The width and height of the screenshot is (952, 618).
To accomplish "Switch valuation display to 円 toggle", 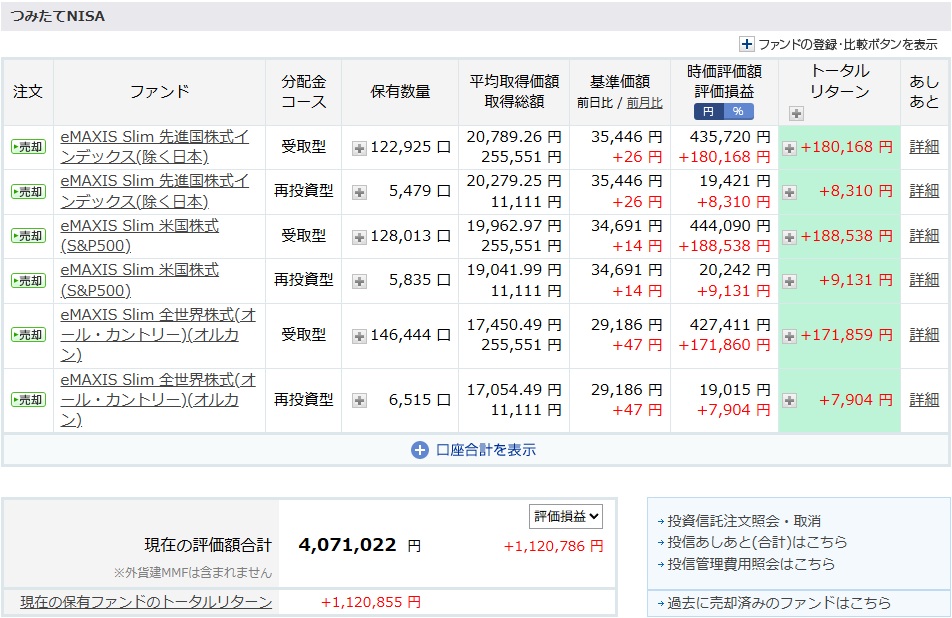I will pos(708,112).
